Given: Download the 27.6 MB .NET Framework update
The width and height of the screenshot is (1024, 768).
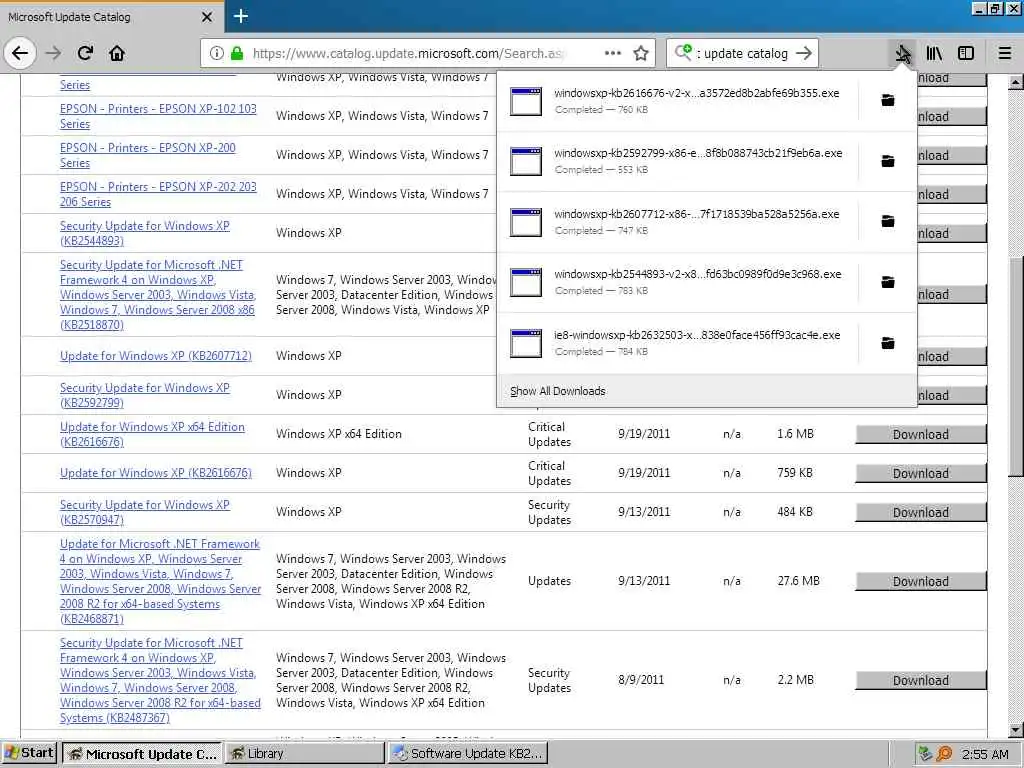Looking at the screenshot, I should point(921,581).
